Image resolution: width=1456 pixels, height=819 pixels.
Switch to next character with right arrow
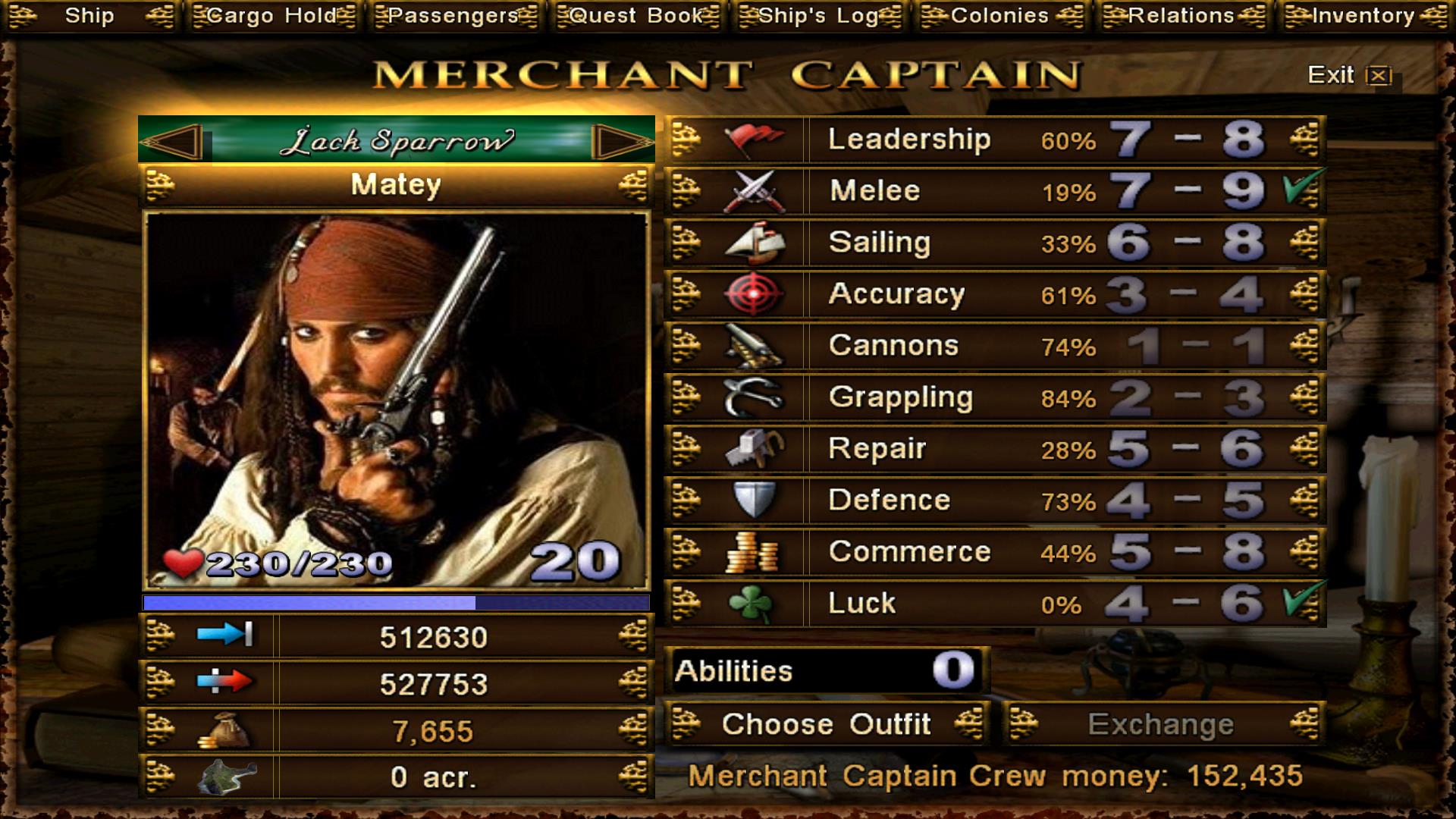(622, 141)
